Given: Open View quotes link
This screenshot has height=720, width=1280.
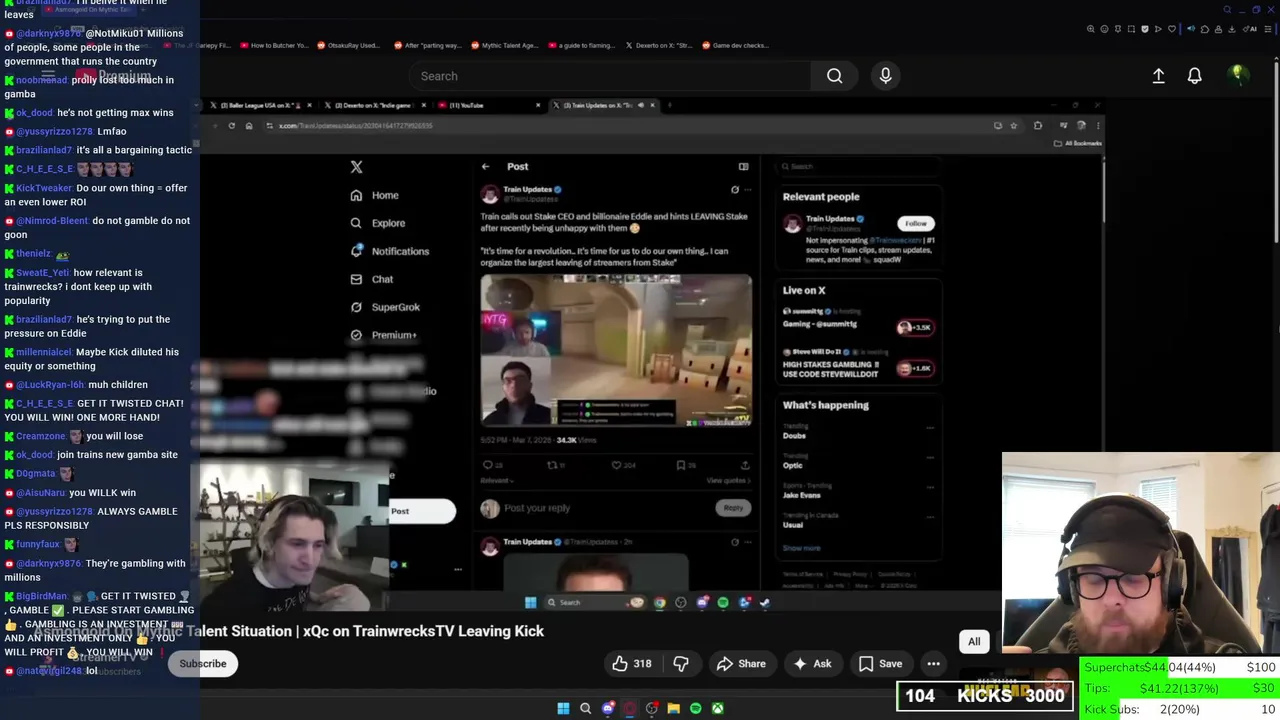Looking at the screenshot, I should pos(727,481).
